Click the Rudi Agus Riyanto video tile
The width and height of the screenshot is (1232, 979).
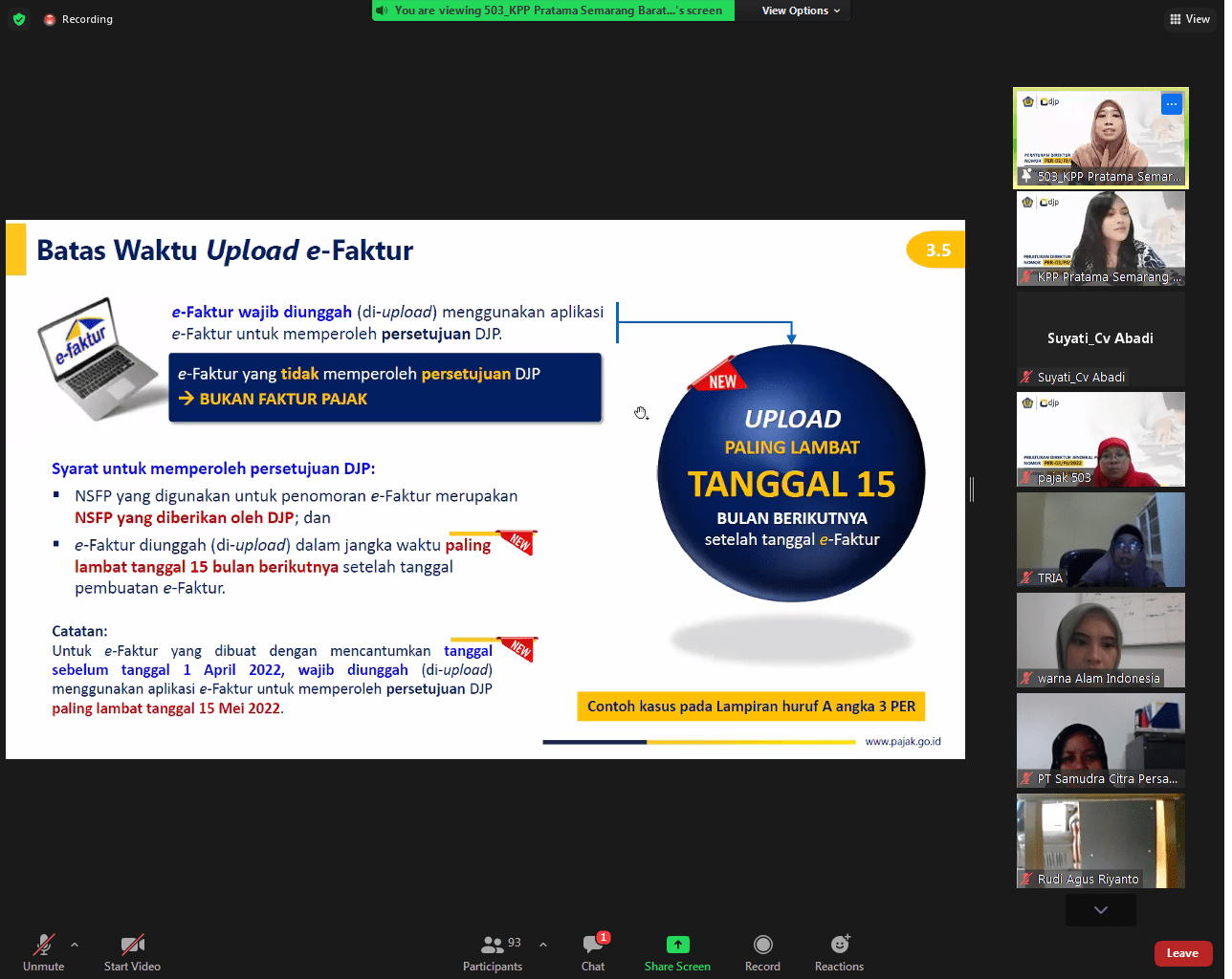click(1100, 840)
